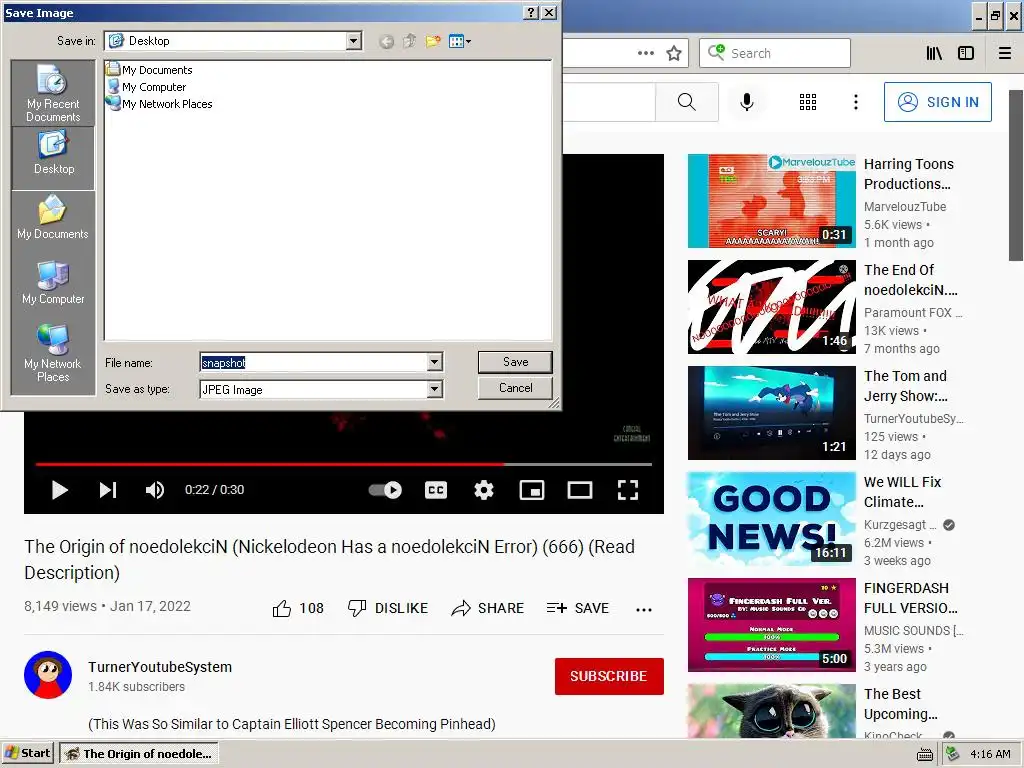The width and height of the screenshot is (1024, 768).
Task: Open the GOOD NEWS climate video thumbnail
Action: [x=771, y=519]
